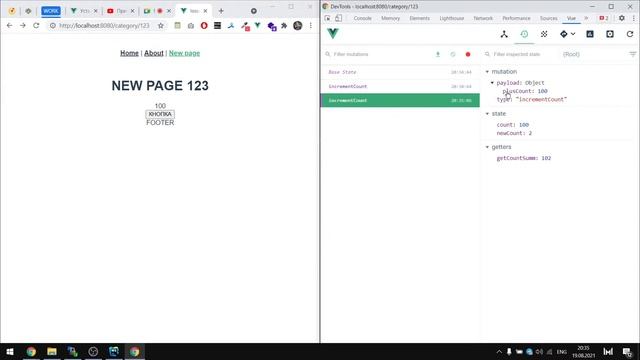
Task: Click the КНОПКА button on the page
Action: click(x=160, y=114)
